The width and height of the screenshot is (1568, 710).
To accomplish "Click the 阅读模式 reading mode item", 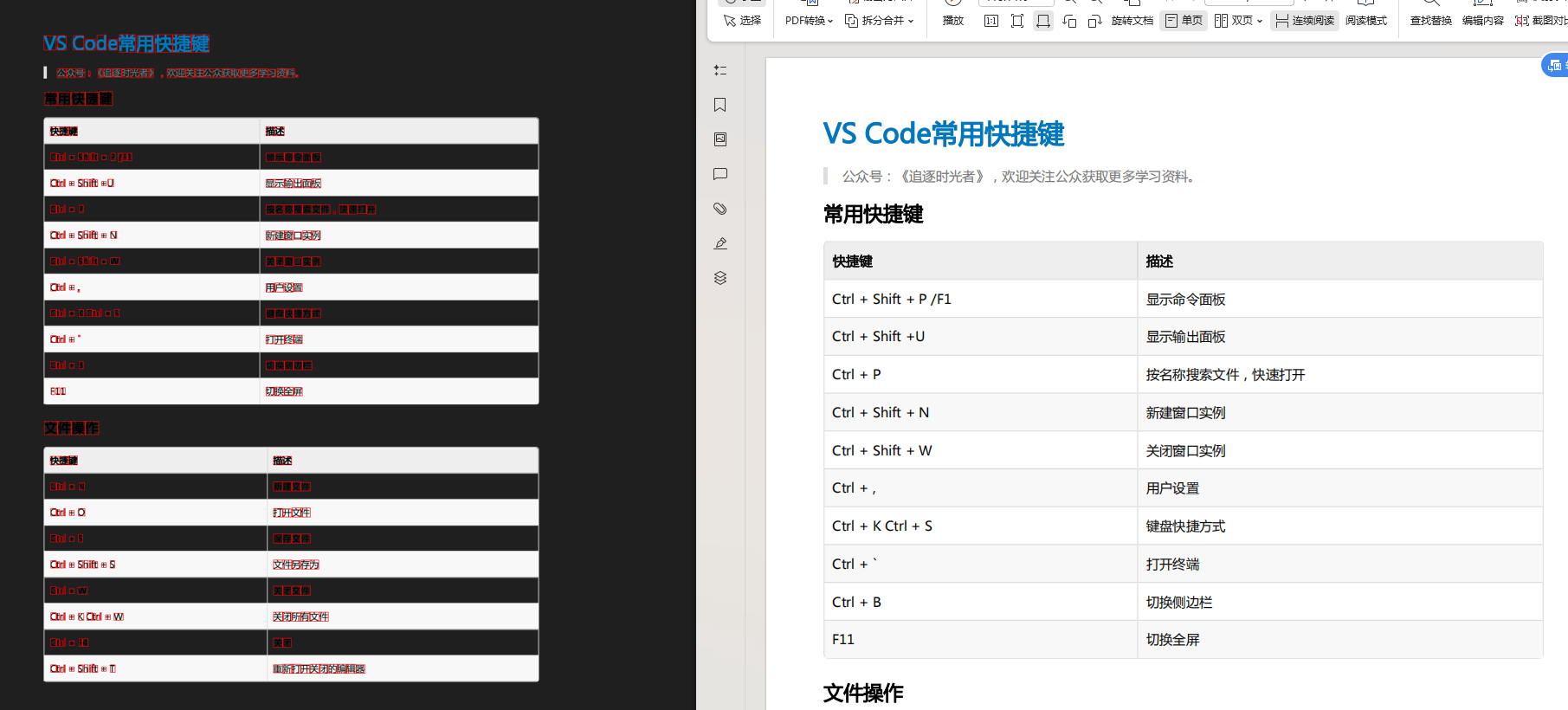I will tap(1366, 21).
